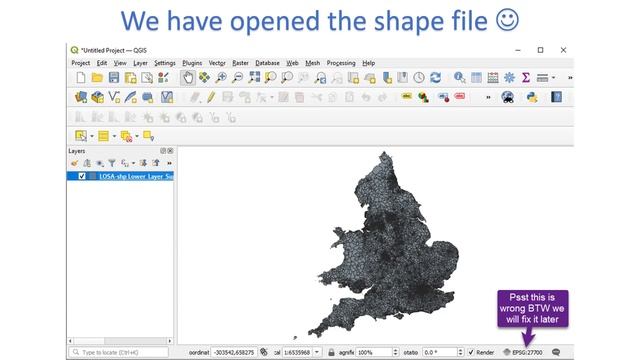Save project with the floppy disk icon

click(114, 78)
